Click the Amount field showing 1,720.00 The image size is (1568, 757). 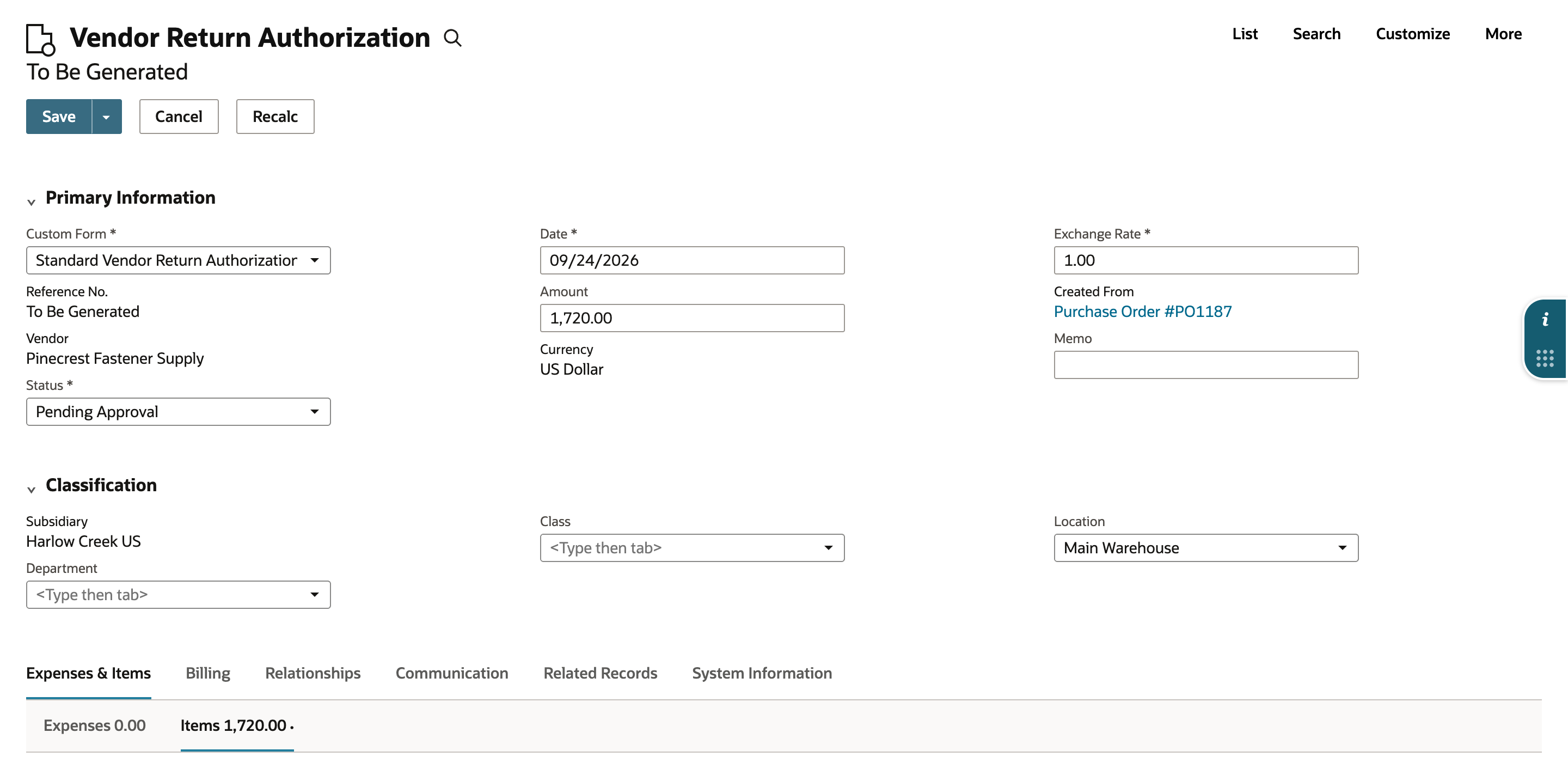pyautogui.click(x=692, y=318)
